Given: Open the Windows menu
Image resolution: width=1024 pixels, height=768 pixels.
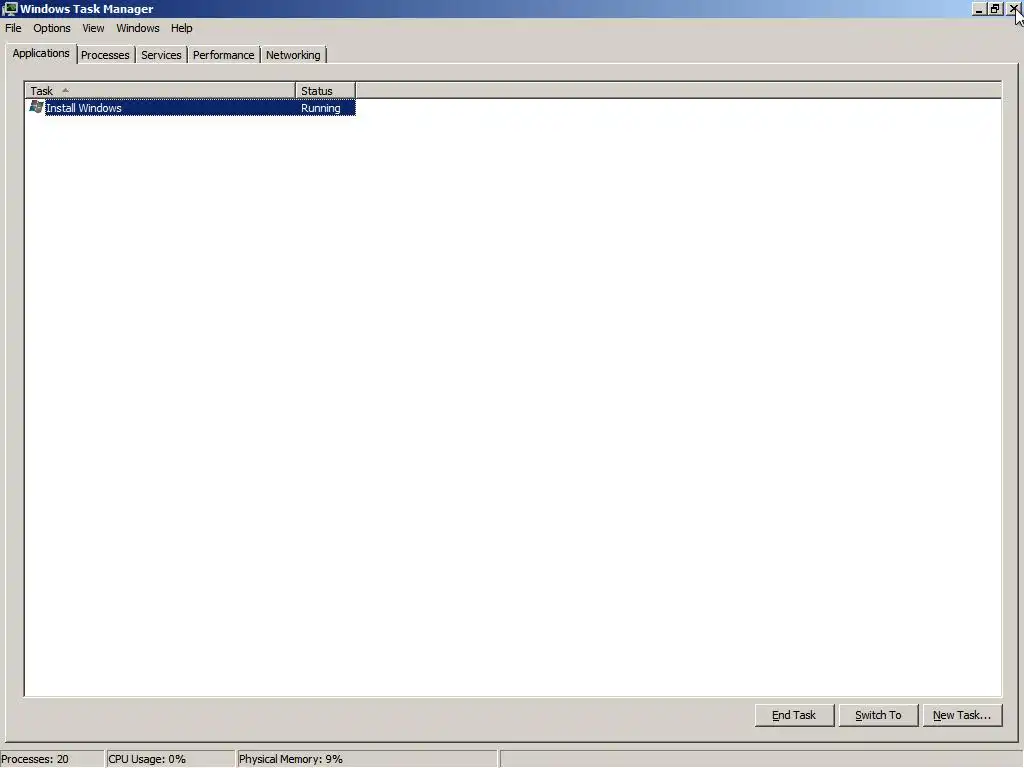Looking at the screenshot, I should [x=138, y=28].
